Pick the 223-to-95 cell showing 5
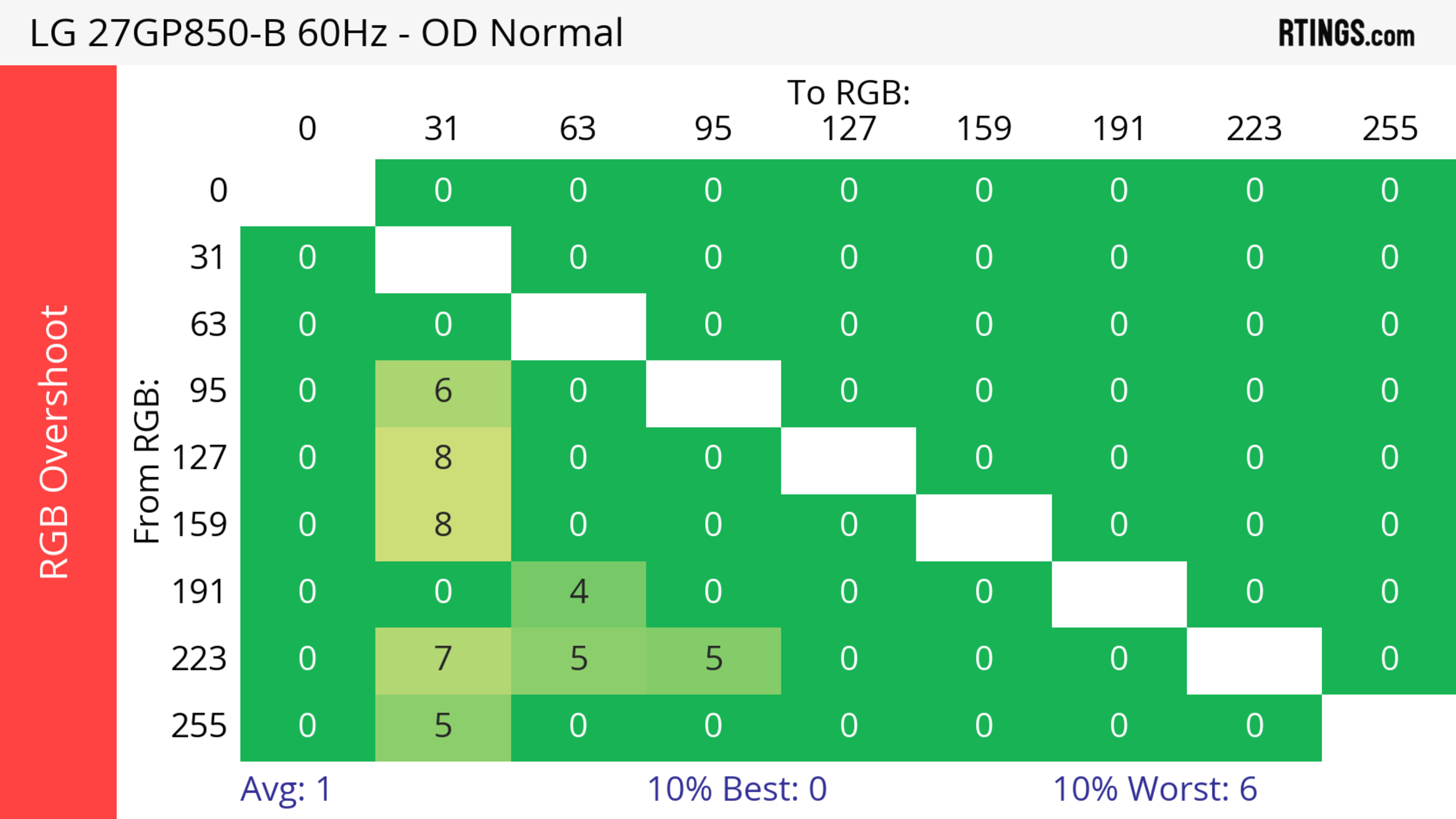Image resolution: width=1456 pixels, height=819 pixels. coord(713,659)
